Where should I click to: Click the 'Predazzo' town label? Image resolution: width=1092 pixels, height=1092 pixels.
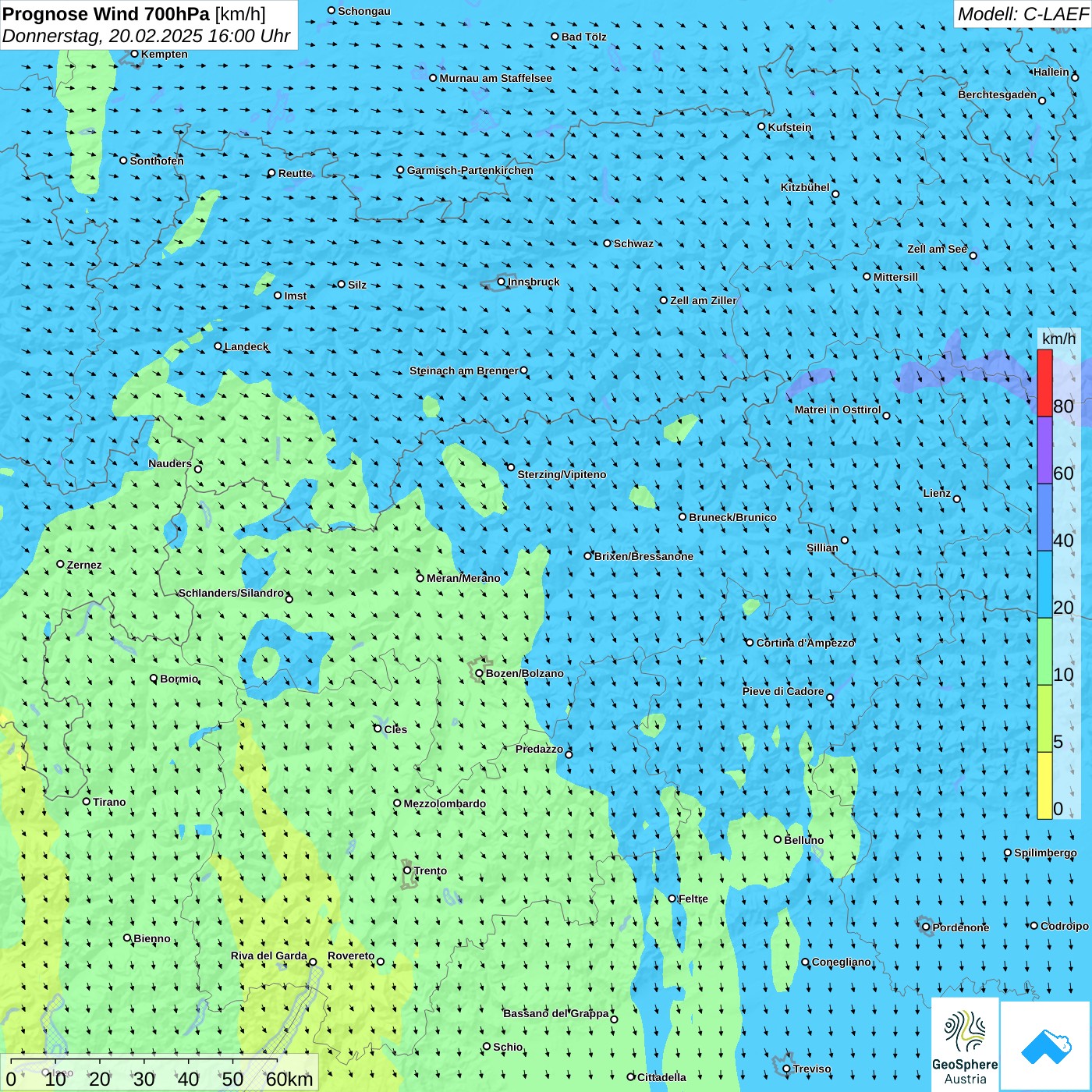point(539,749)
